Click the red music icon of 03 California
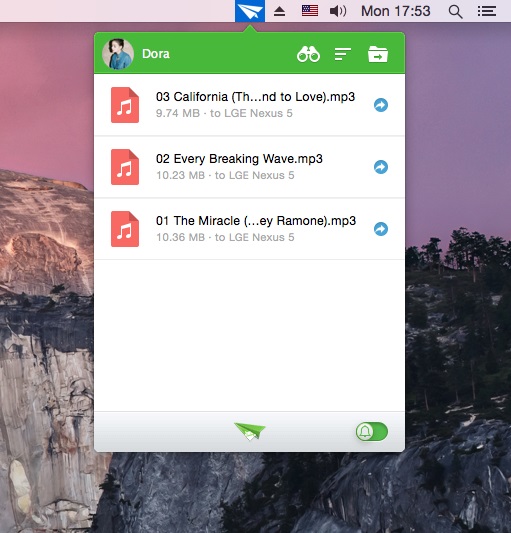 [x=125, y=105]
